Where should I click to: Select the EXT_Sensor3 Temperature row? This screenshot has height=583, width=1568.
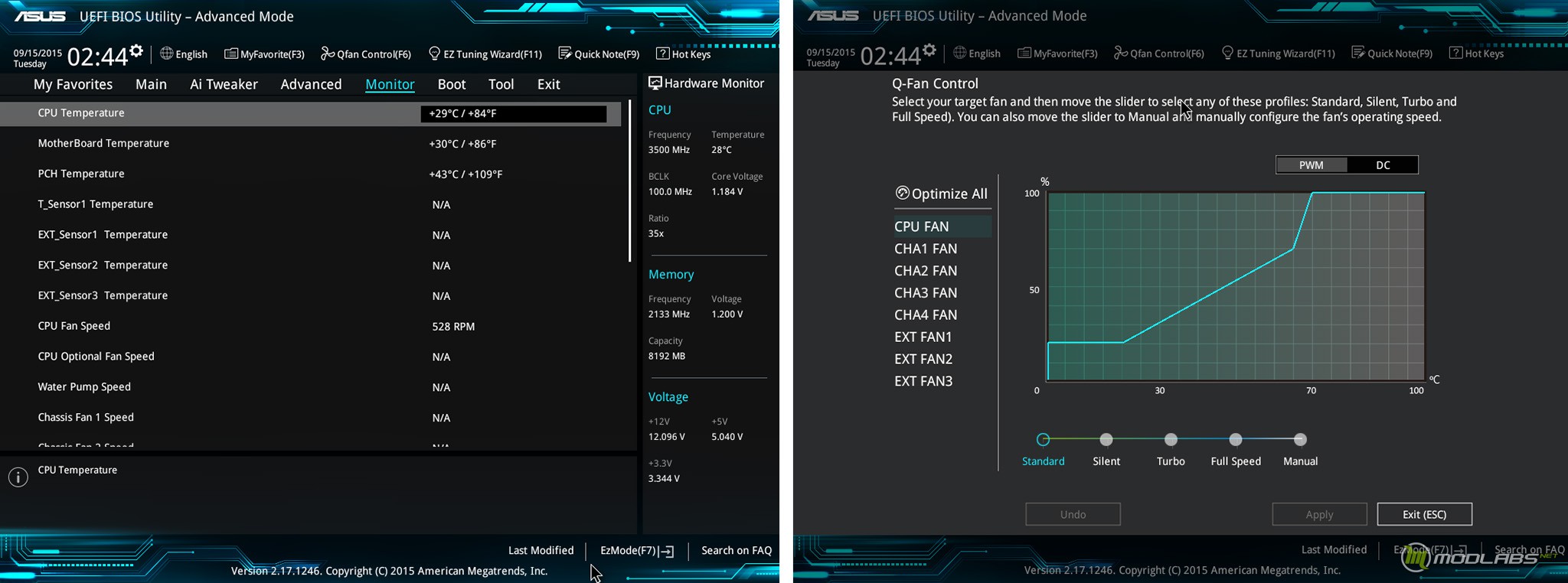[310, 296]
